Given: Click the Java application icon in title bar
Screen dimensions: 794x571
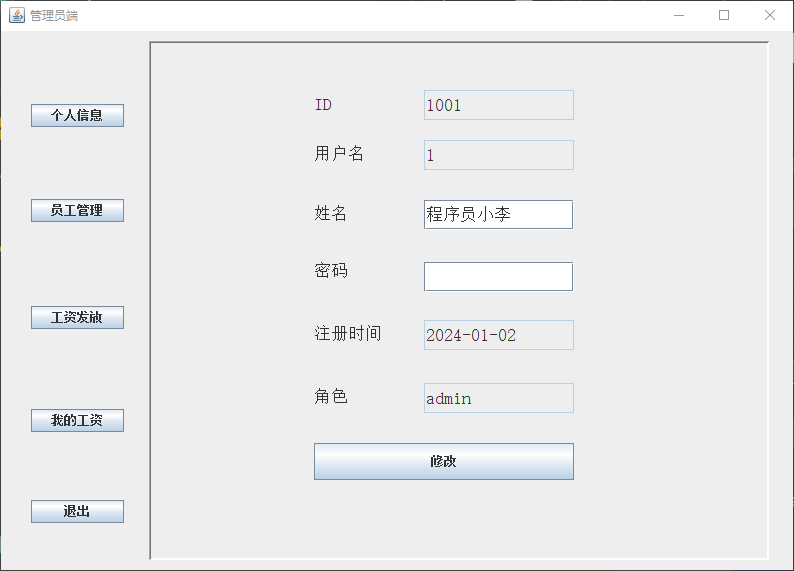Looking at the screenshot, I should 17,15.
